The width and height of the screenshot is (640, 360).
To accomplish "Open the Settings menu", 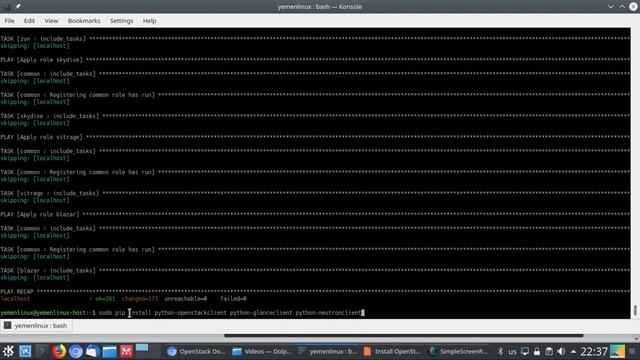I will point(122,21).
